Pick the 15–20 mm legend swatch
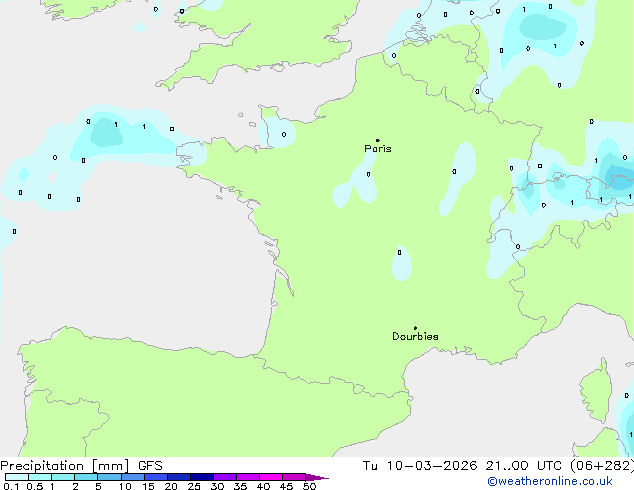Image resolution: width=634 pixels, height=490 pixels. [156, 477]
